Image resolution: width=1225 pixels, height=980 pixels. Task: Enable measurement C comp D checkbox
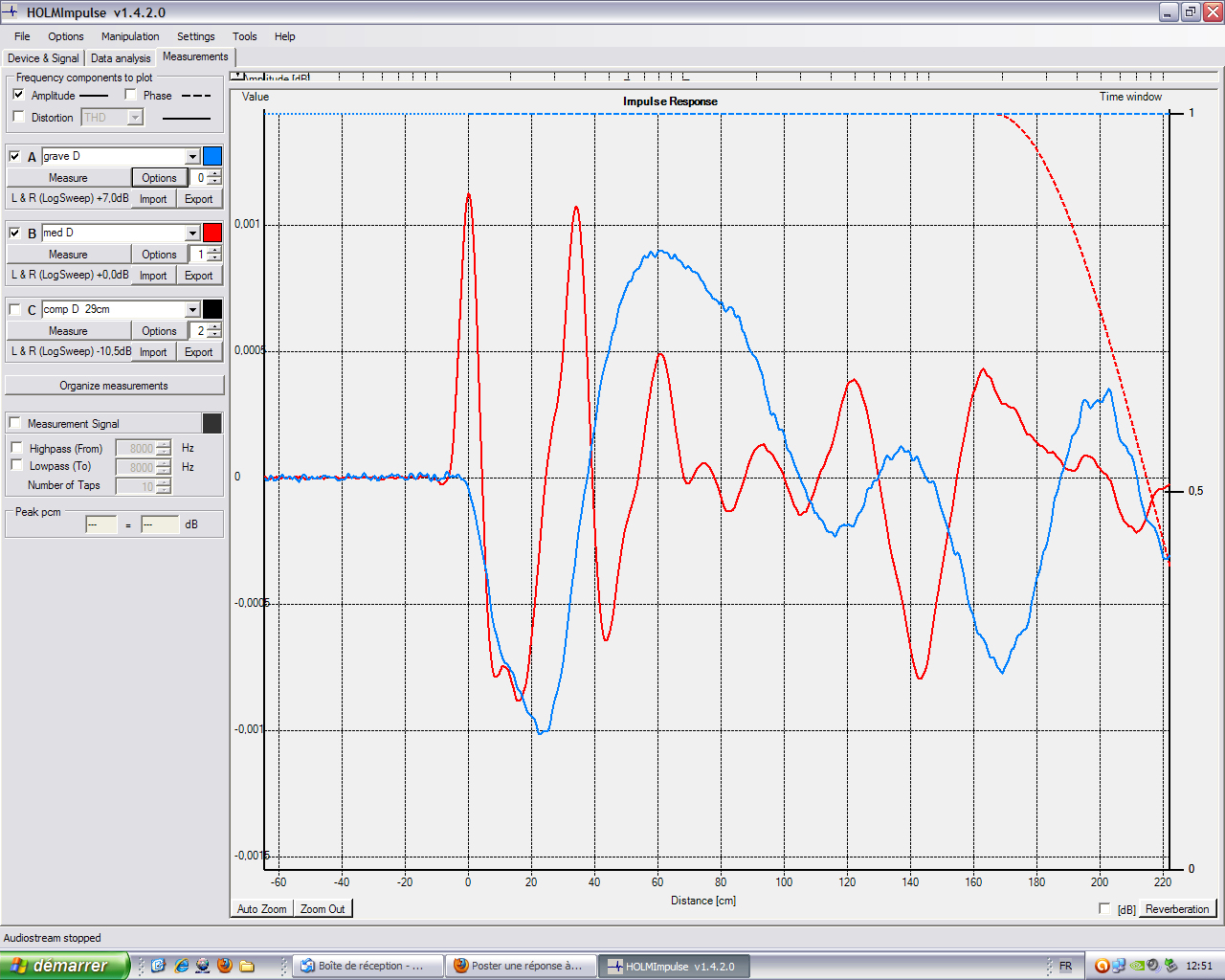tap(14, 309)
